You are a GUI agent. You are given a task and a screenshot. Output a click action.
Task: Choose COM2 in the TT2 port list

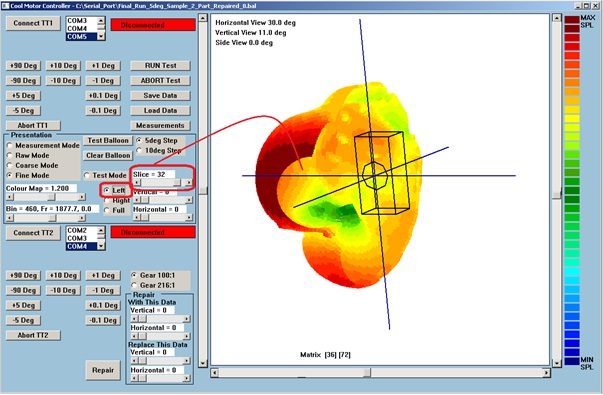click(82, 230)
